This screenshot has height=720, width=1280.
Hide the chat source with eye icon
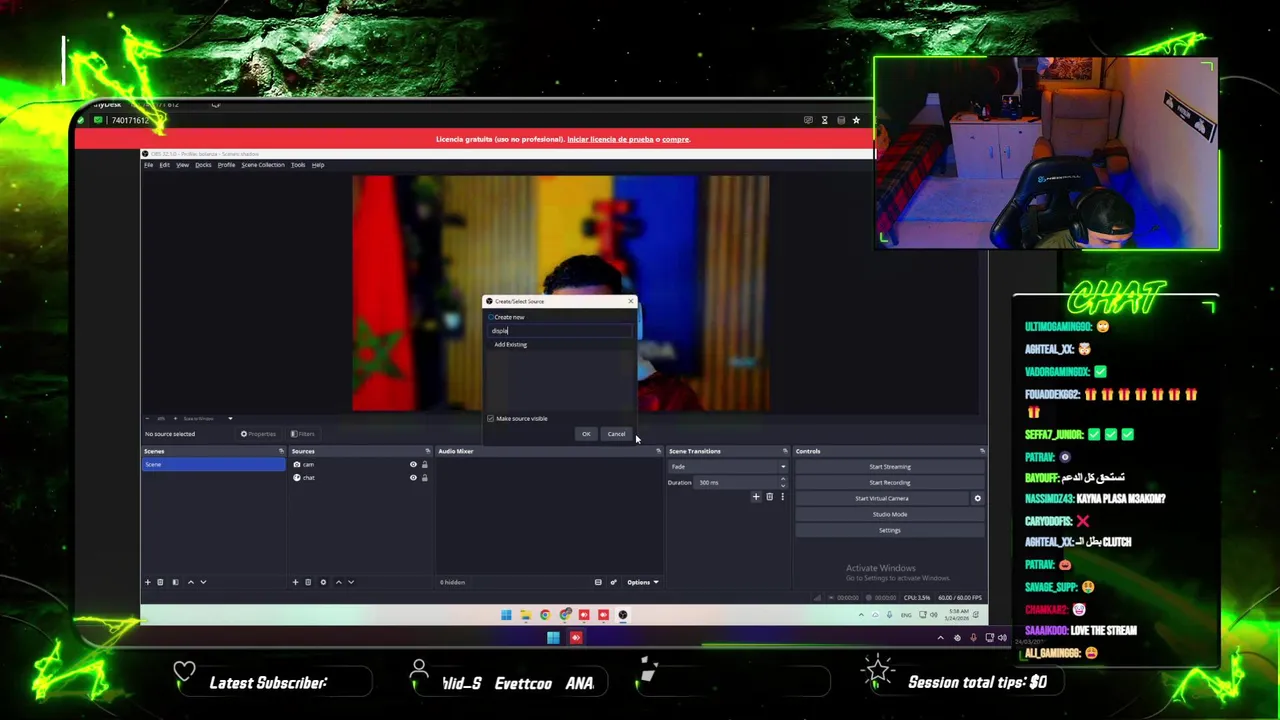(413, 478)
